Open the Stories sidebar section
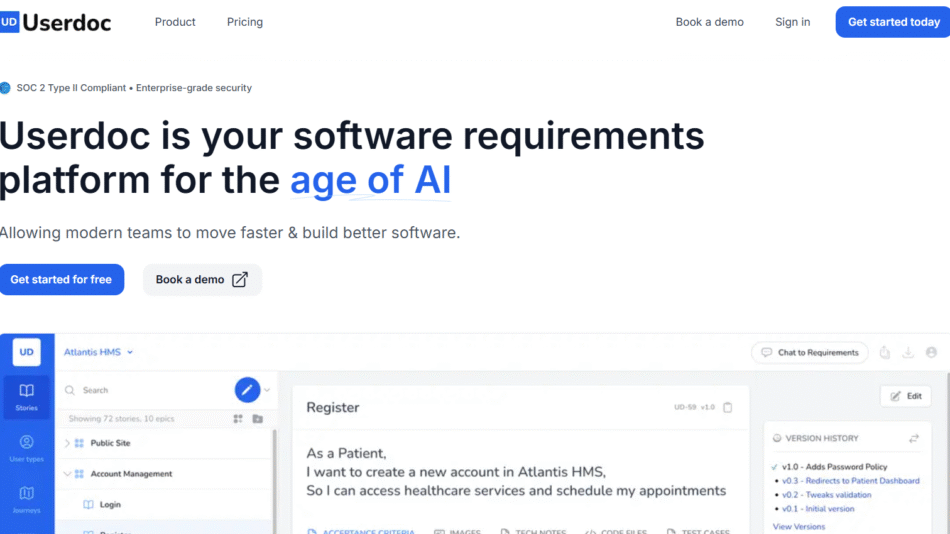Image resolution: width=950 pixels, height=534 pixels. 27,395
